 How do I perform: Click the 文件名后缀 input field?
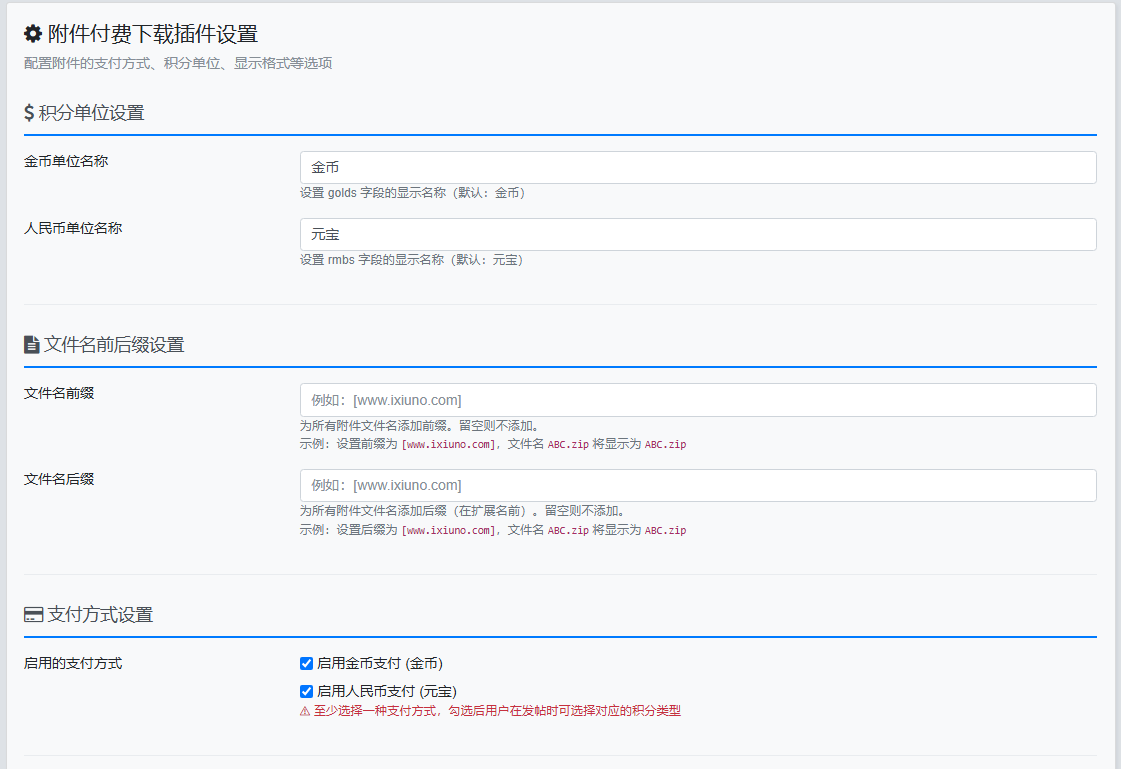pos(697,485)
